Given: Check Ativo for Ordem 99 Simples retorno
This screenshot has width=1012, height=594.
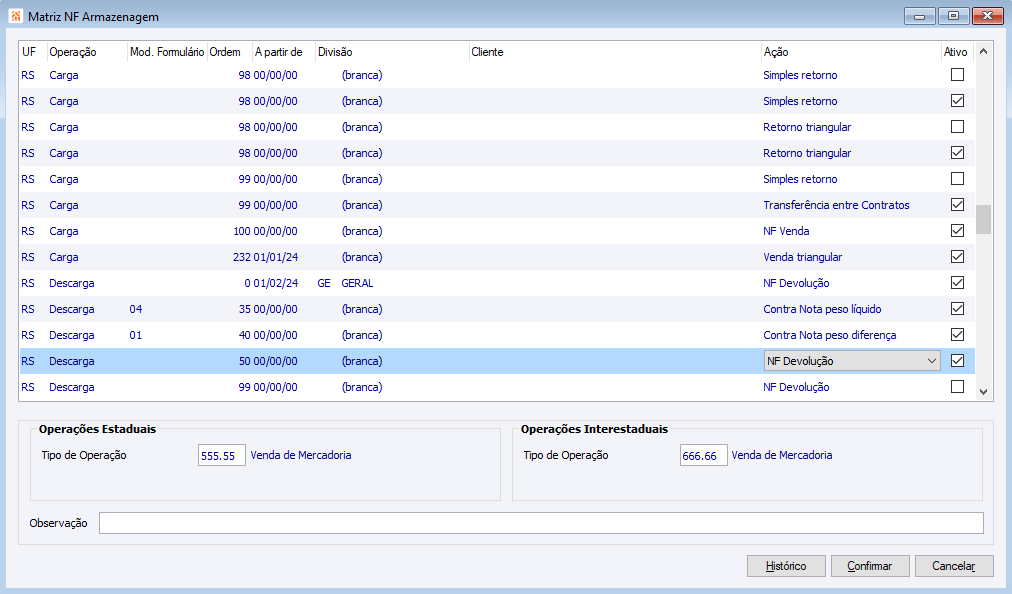Looking at the screenshot, I should coord(957,178).
